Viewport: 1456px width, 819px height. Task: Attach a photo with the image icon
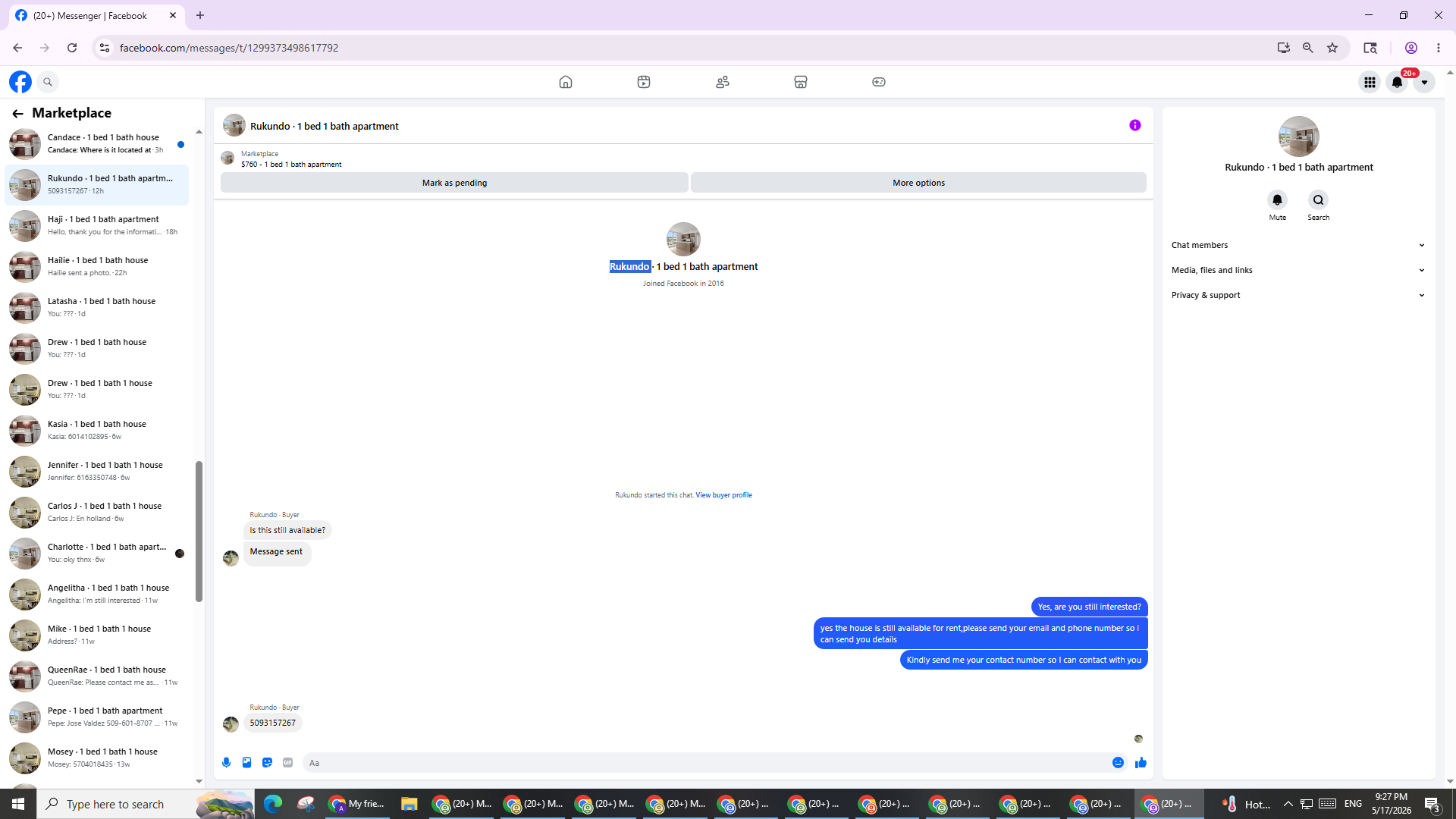click(x=247, y=763)
